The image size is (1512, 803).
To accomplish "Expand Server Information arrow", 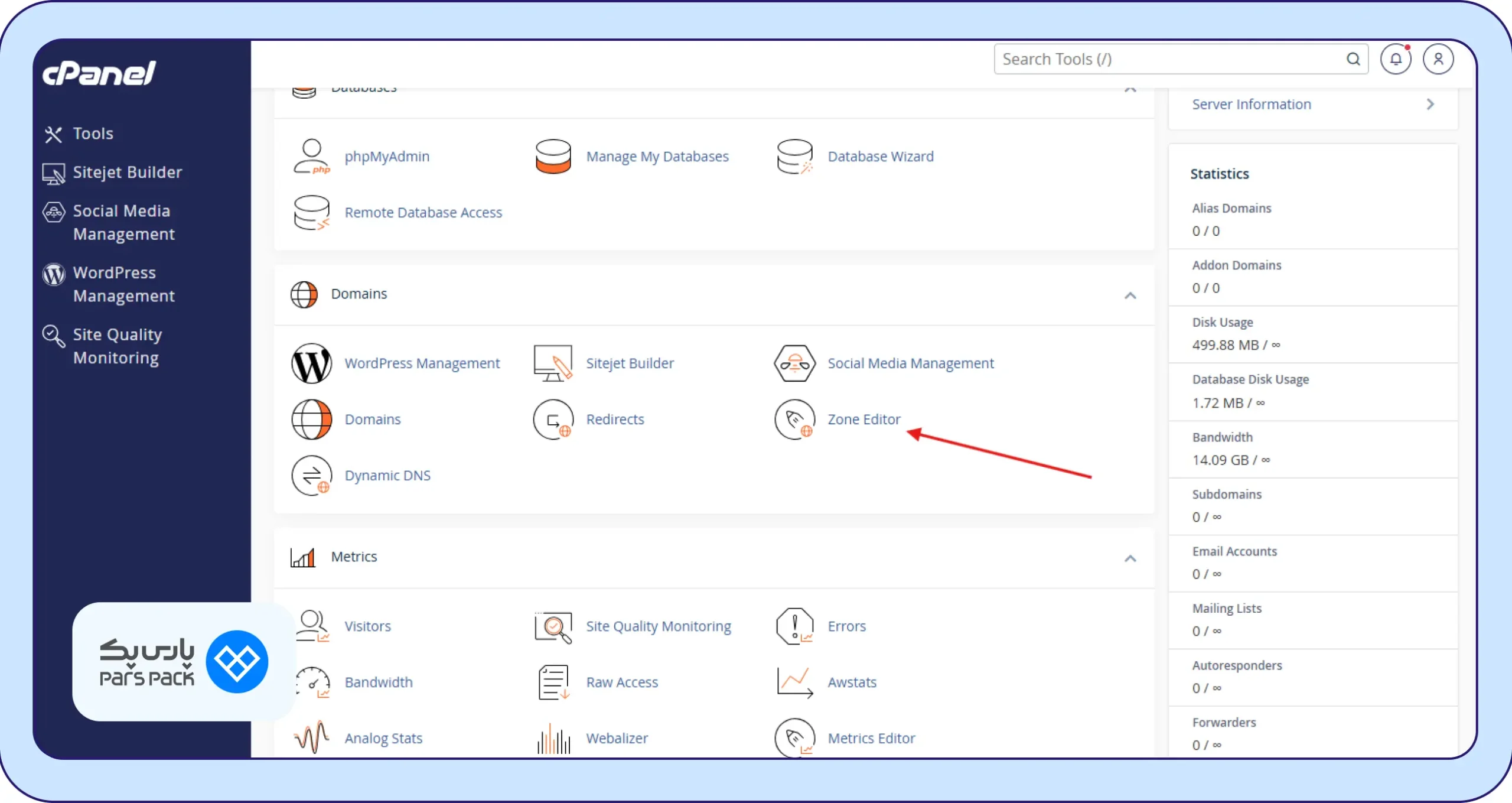I will 1430,105.
